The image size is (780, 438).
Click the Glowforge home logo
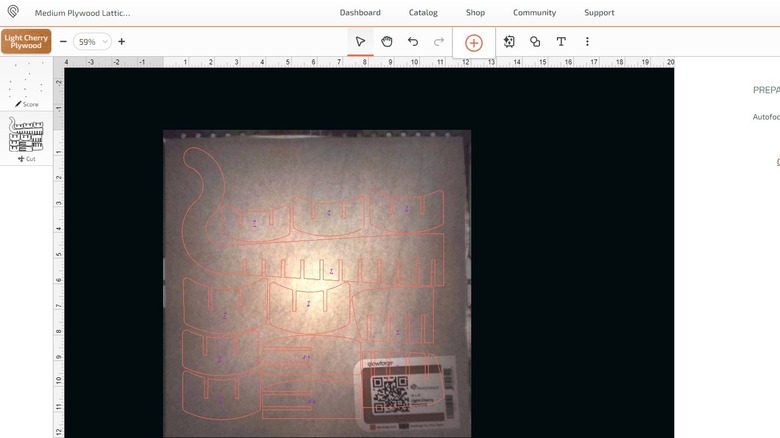(x=13, y=12)
